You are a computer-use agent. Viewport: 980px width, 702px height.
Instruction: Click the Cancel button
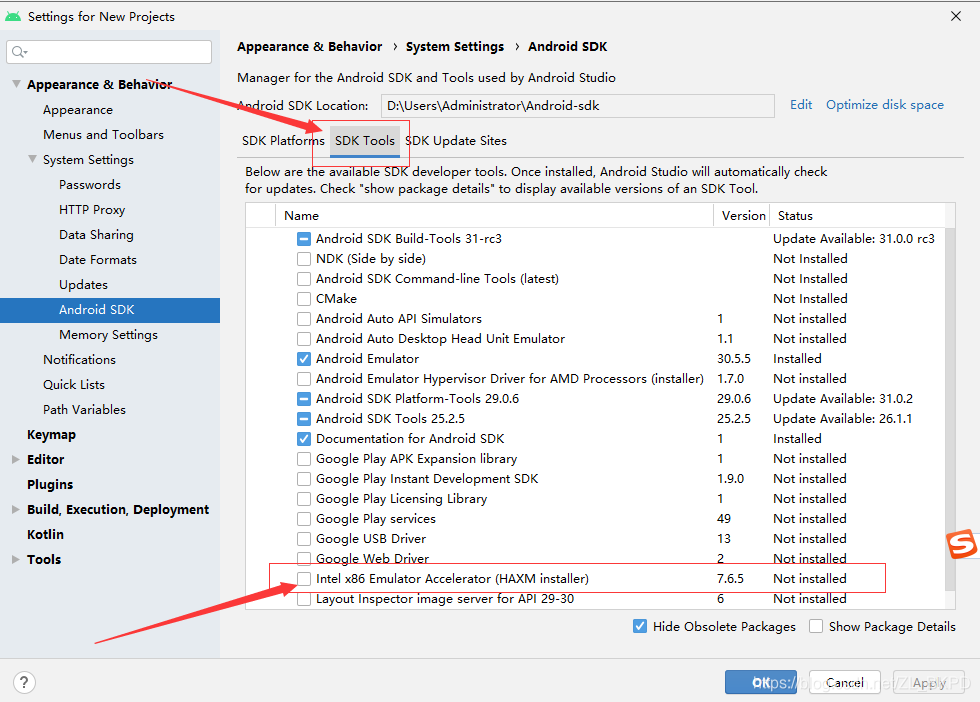click(844, 683)
